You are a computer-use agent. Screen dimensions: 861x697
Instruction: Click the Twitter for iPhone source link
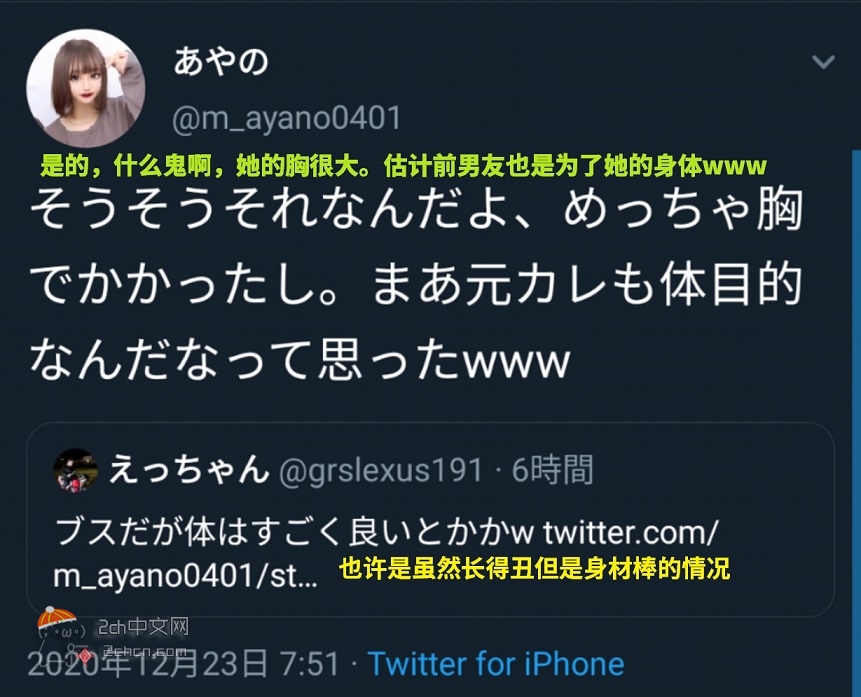tap(496, 663)
